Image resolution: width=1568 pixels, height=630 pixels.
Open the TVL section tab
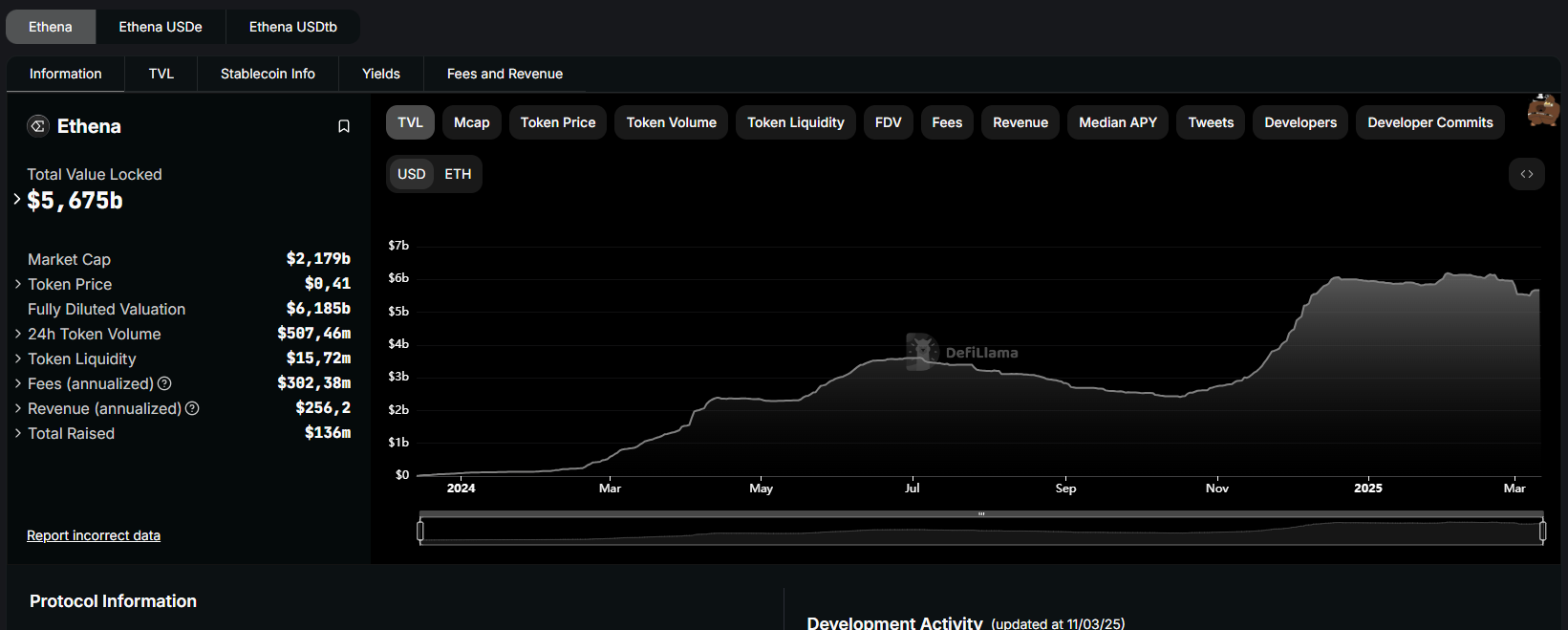pos(161,74)
